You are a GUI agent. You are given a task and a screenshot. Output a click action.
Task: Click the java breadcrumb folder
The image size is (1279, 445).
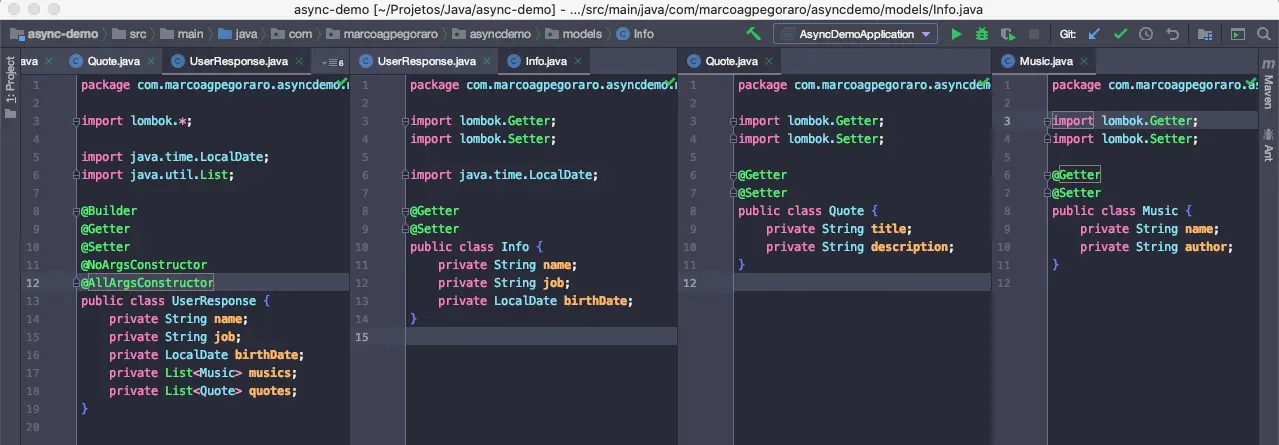pos(239,34)
